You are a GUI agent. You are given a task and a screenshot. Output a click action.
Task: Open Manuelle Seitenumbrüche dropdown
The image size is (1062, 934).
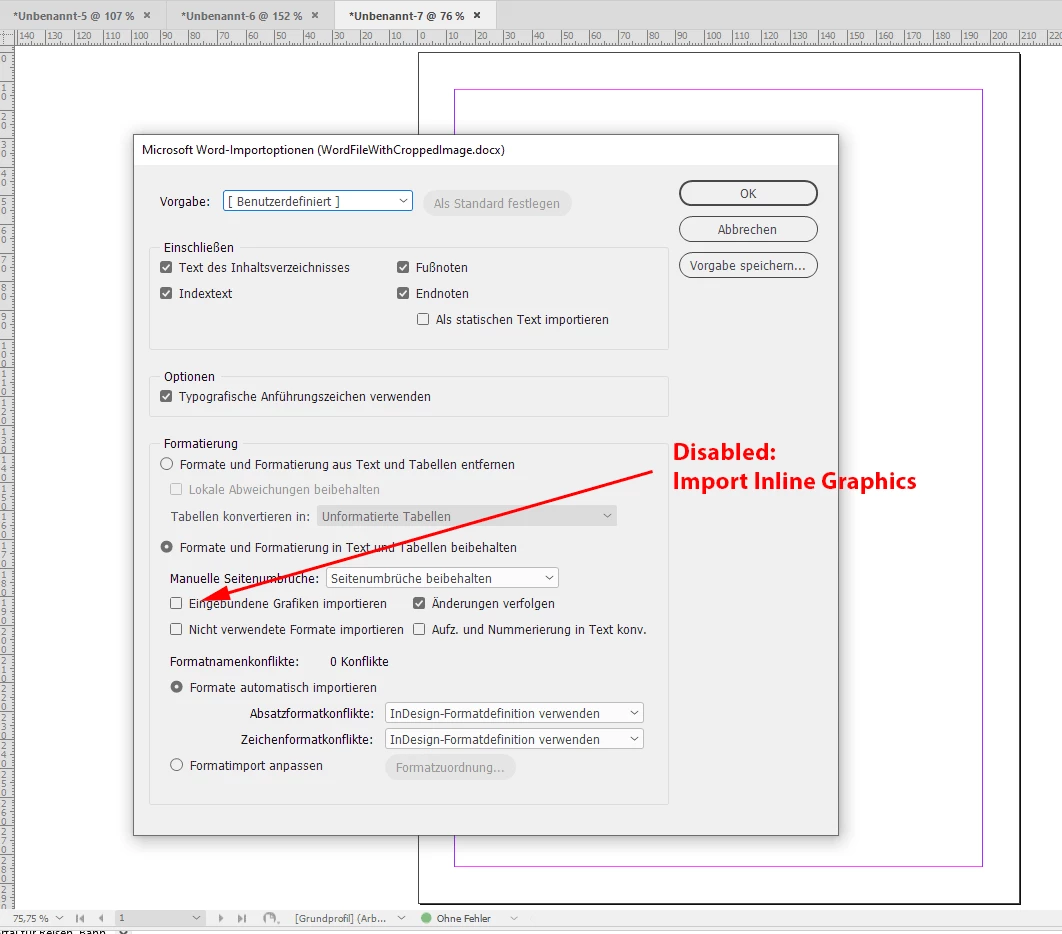(442, 578)
